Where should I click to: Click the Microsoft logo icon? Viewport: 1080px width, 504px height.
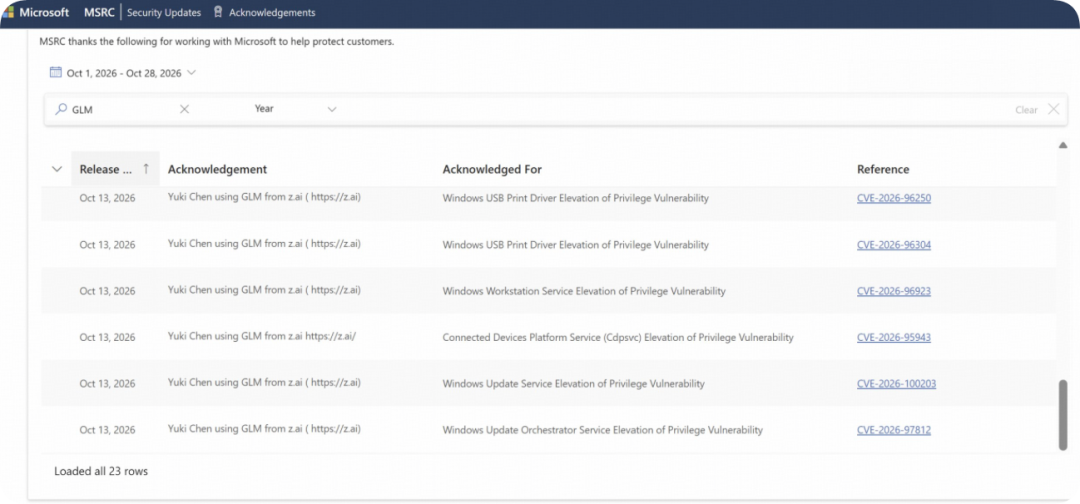(x=8, y=12)
